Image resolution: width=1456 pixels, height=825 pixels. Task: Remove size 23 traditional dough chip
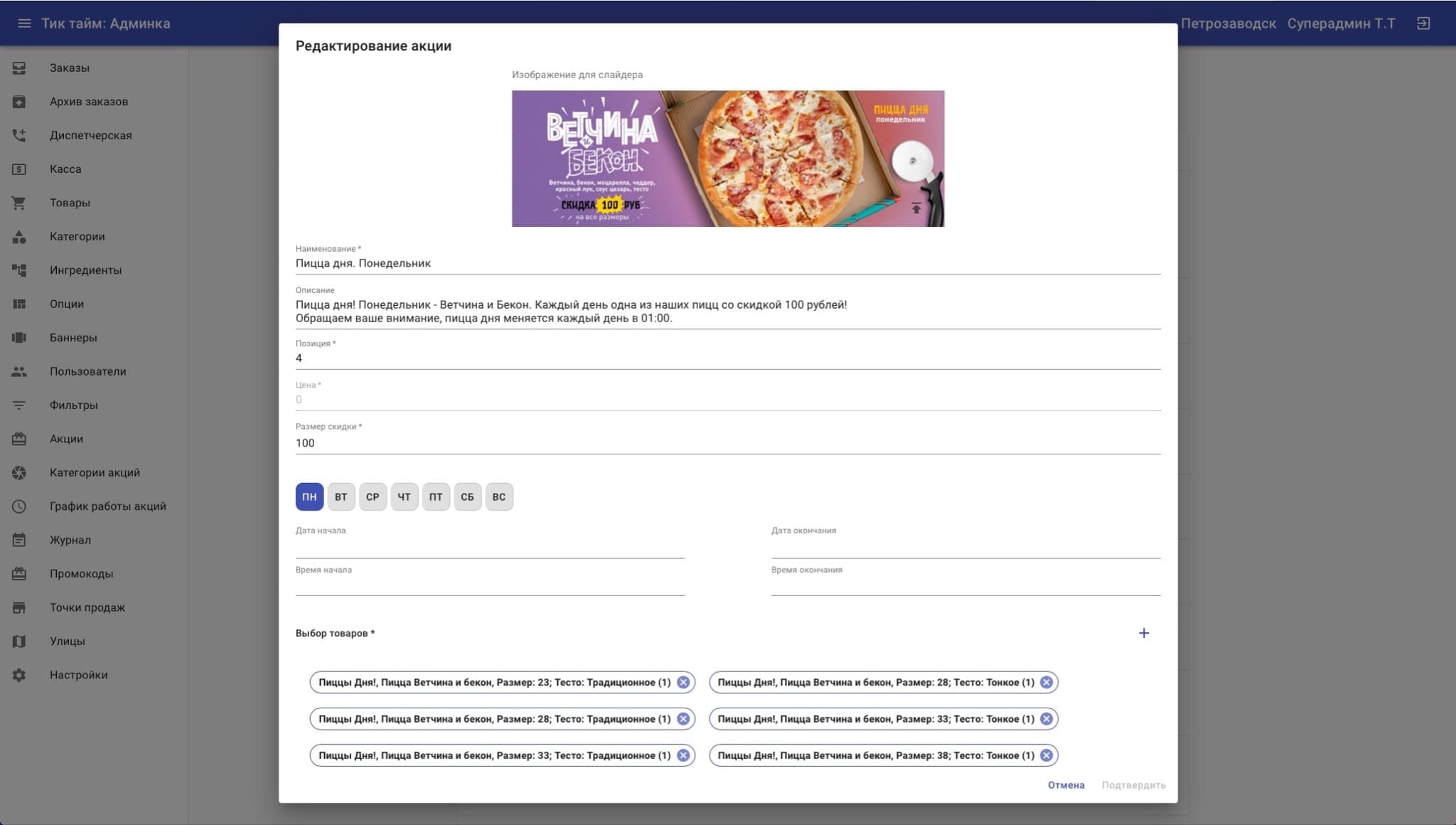[x=683, y=682]
